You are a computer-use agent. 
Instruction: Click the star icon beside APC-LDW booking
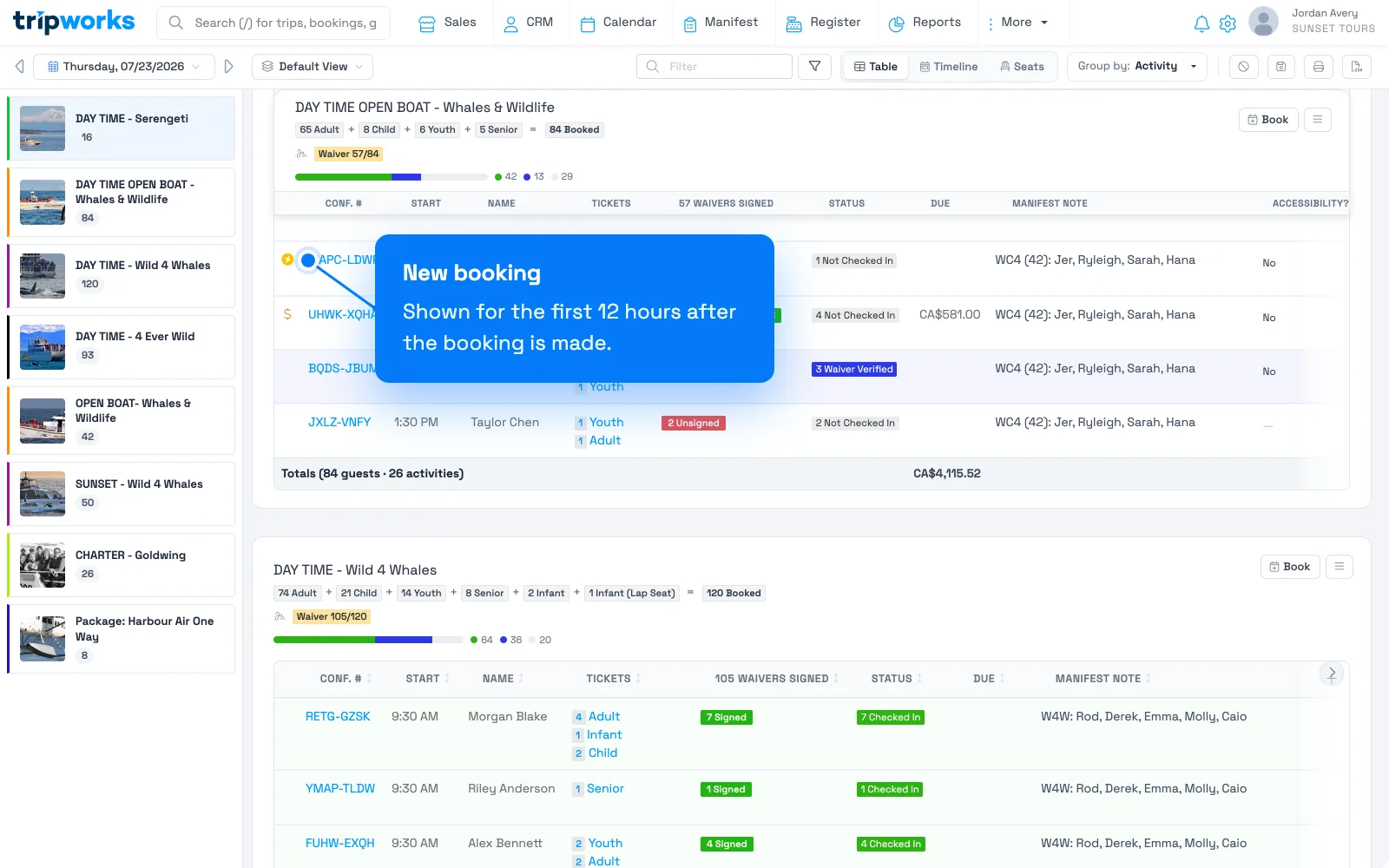coord(287,260)
